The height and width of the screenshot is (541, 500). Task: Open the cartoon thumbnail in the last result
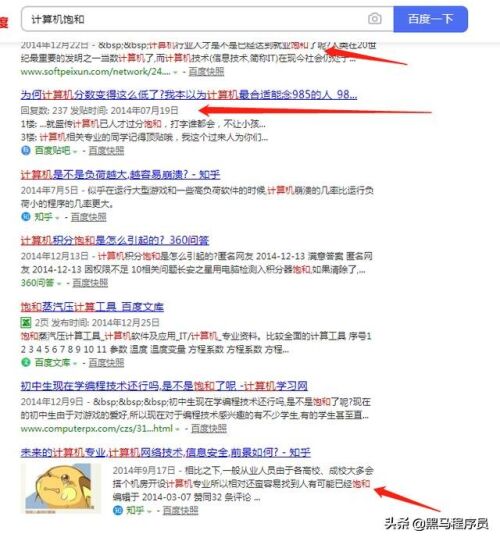61,488
